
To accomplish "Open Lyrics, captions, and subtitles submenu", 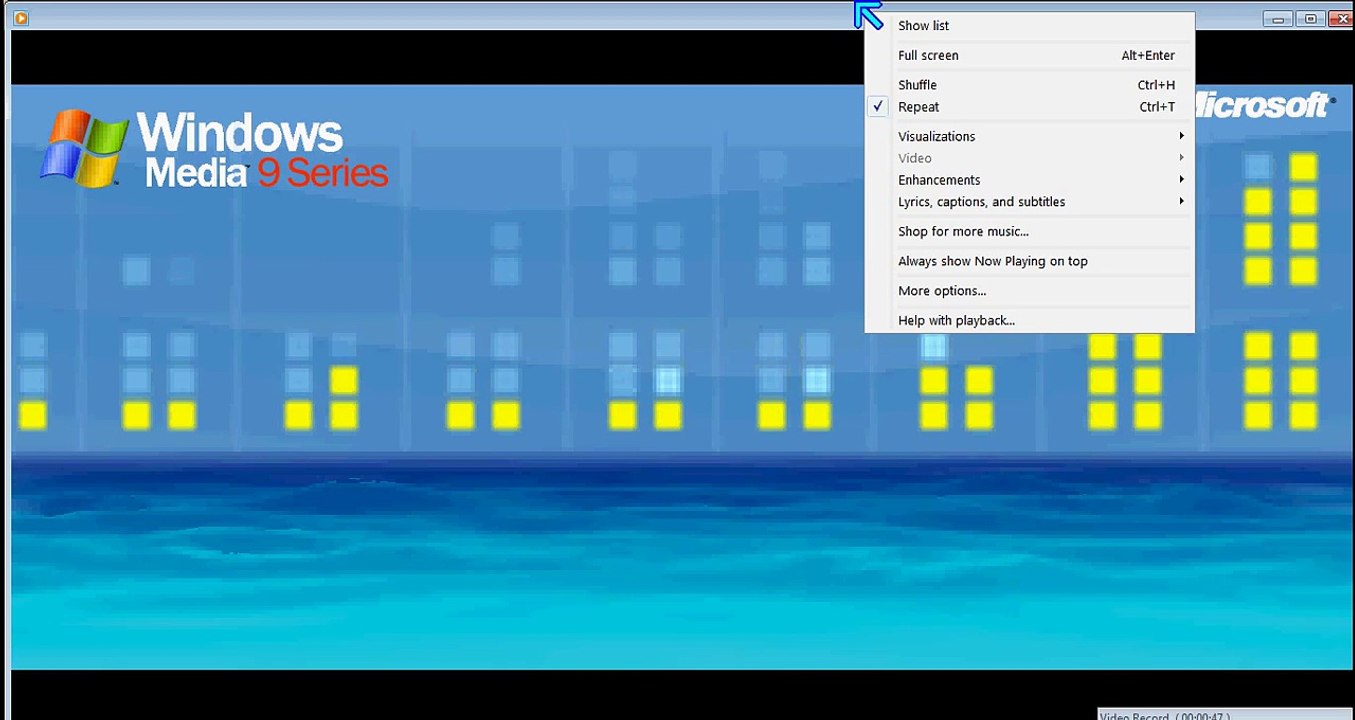I will [1030, 202].
